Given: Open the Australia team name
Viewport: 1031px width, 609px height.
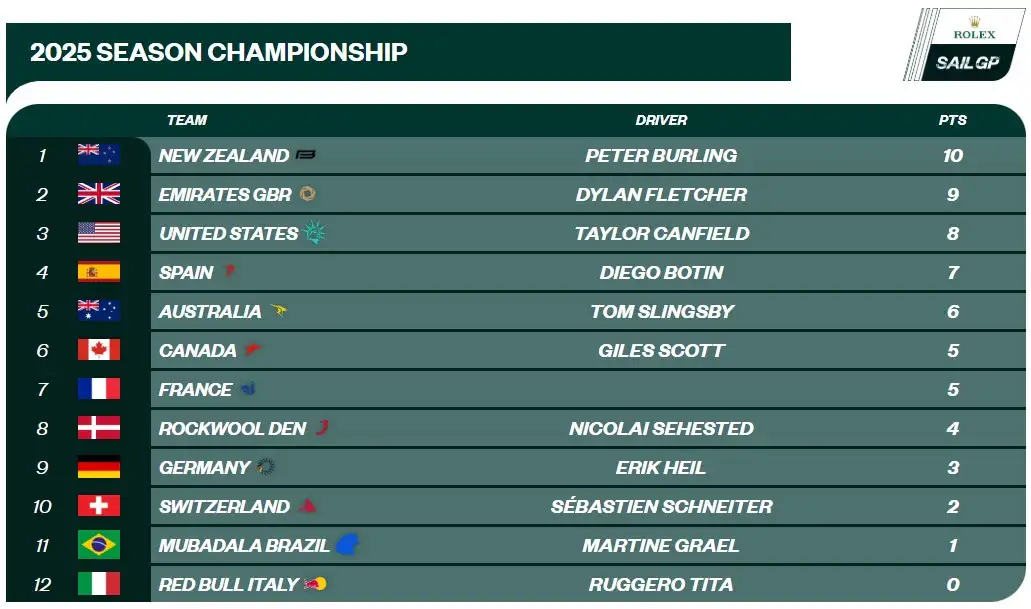Looking at the screenshot, I should pos(210,311).
